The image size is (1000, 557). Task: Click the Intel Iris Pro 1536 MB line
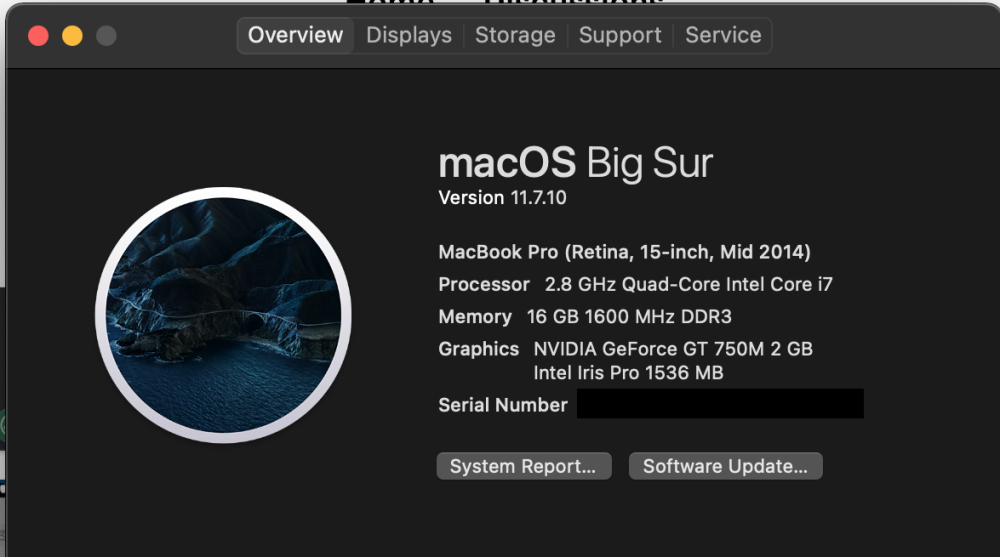[628, 373]
